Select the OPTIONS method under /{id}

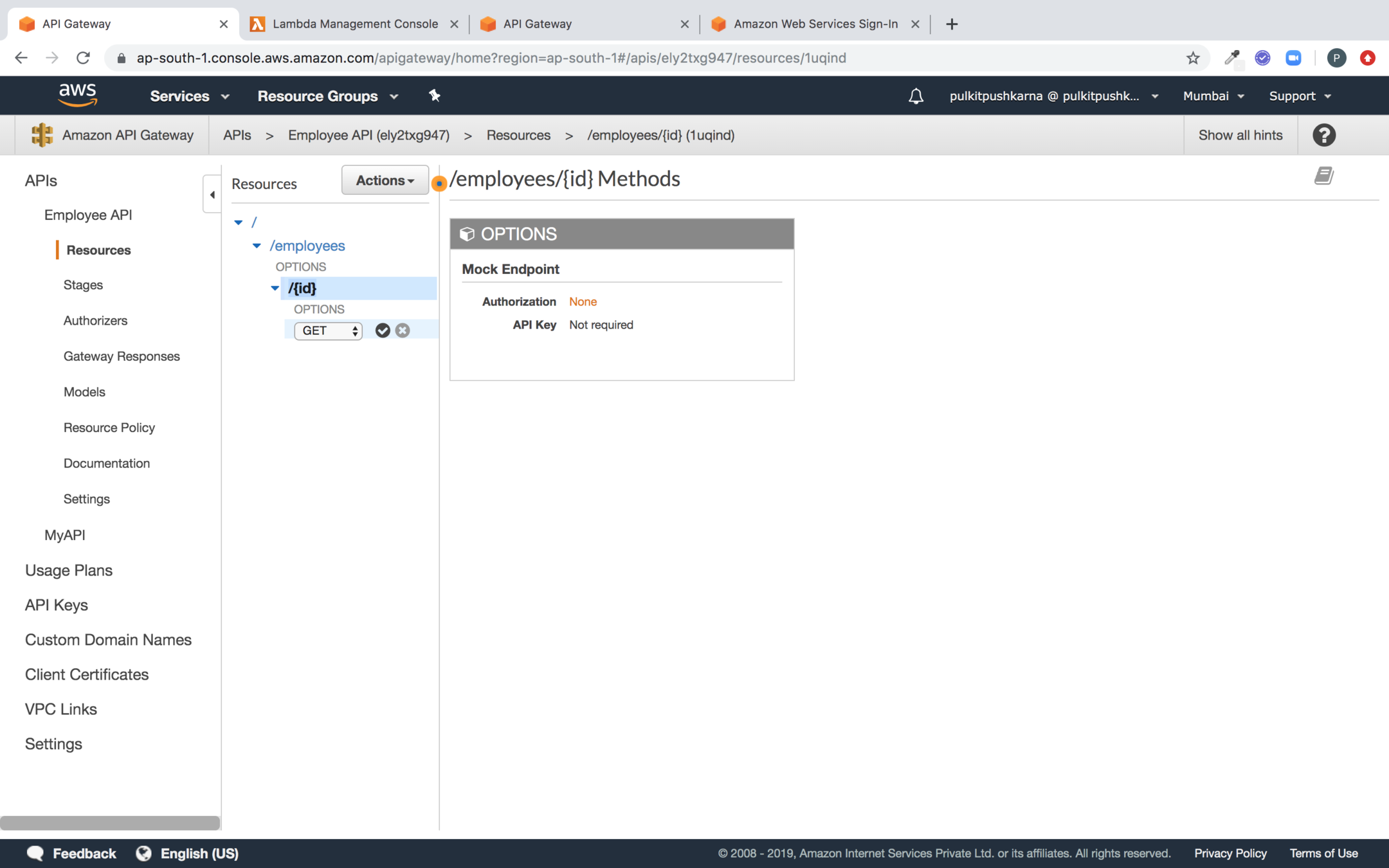(319, 309)
